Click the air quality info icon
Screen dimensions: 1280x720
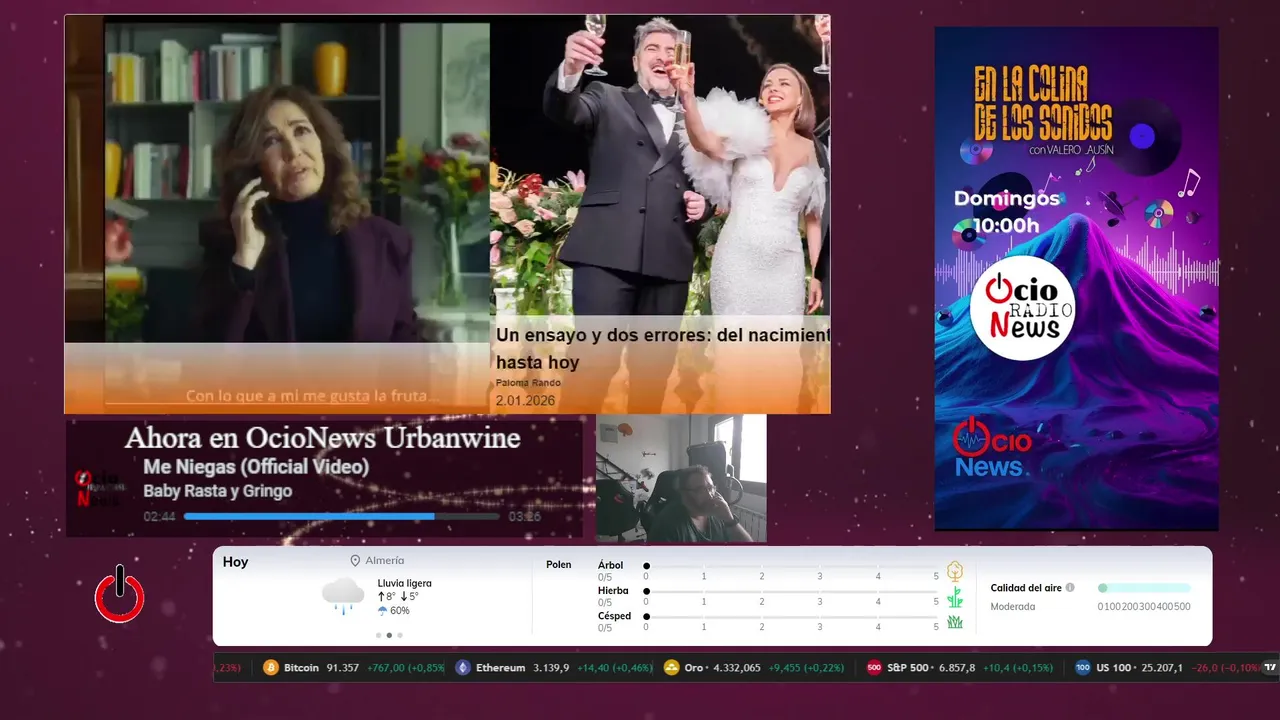pos(1070,588)
